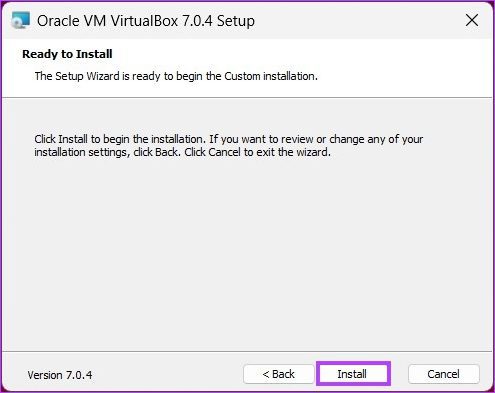Screen dimensions: 495x393
Task: Click the white header banner right of the heading
Action: 300,54
